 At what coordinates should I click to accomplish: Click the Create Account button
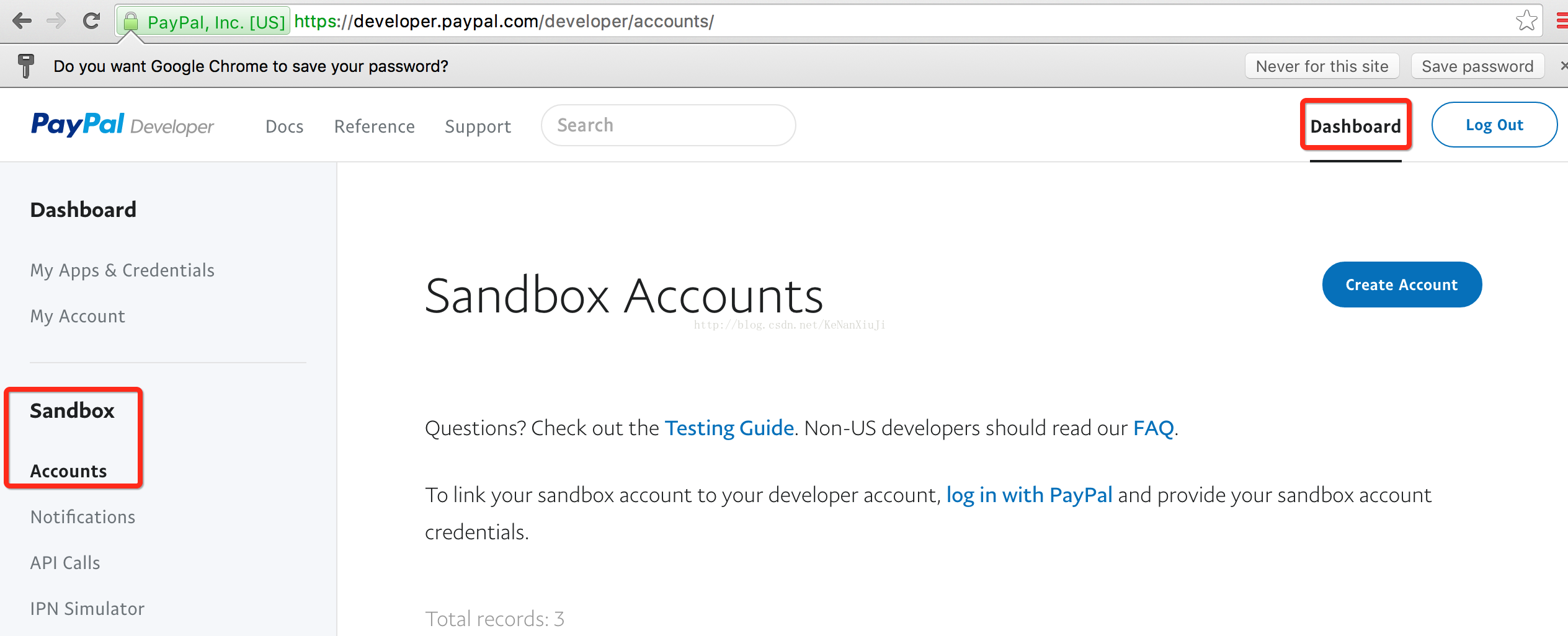pyautogui.click(x=1402, y=285)
